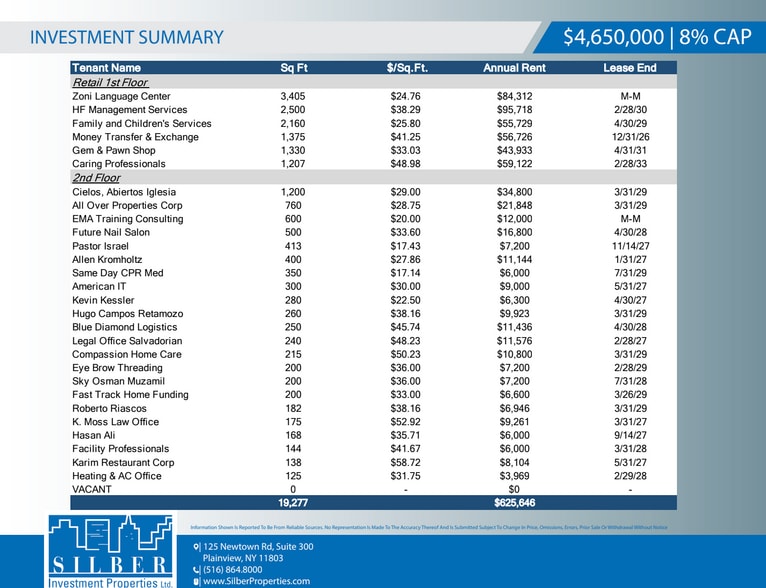The image size is (766, 588).
Task: Click the Tenant Name column header
Action: tap(106, 68)
